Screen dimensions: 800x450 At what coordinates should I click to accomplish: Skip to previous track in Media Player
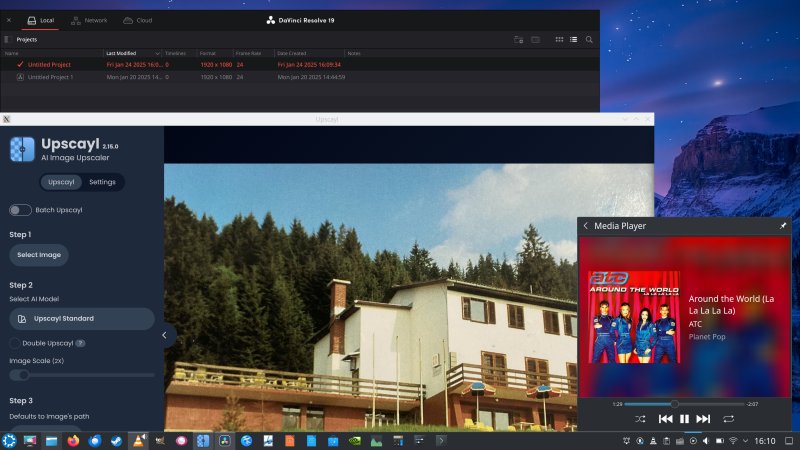point(665,419)
